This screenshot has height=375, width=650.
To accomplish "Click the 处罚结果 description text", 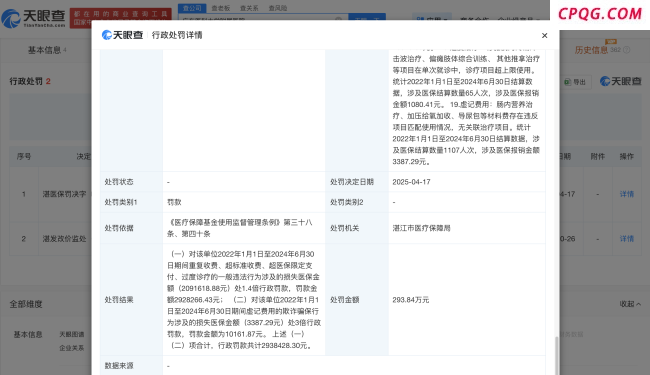I will pyautogui.click(x=244, y=300).
